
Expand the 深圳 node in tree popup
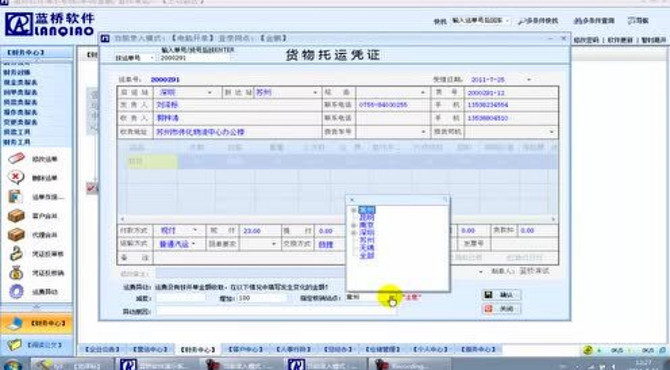coord(354,233)
